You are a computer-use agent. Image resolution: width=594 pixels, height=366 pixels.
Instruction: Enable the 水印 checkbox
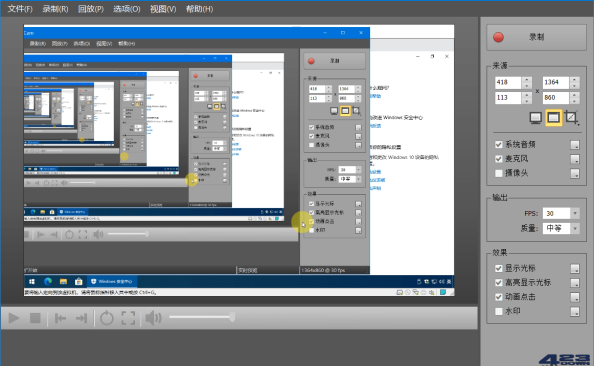coord(499,311)
